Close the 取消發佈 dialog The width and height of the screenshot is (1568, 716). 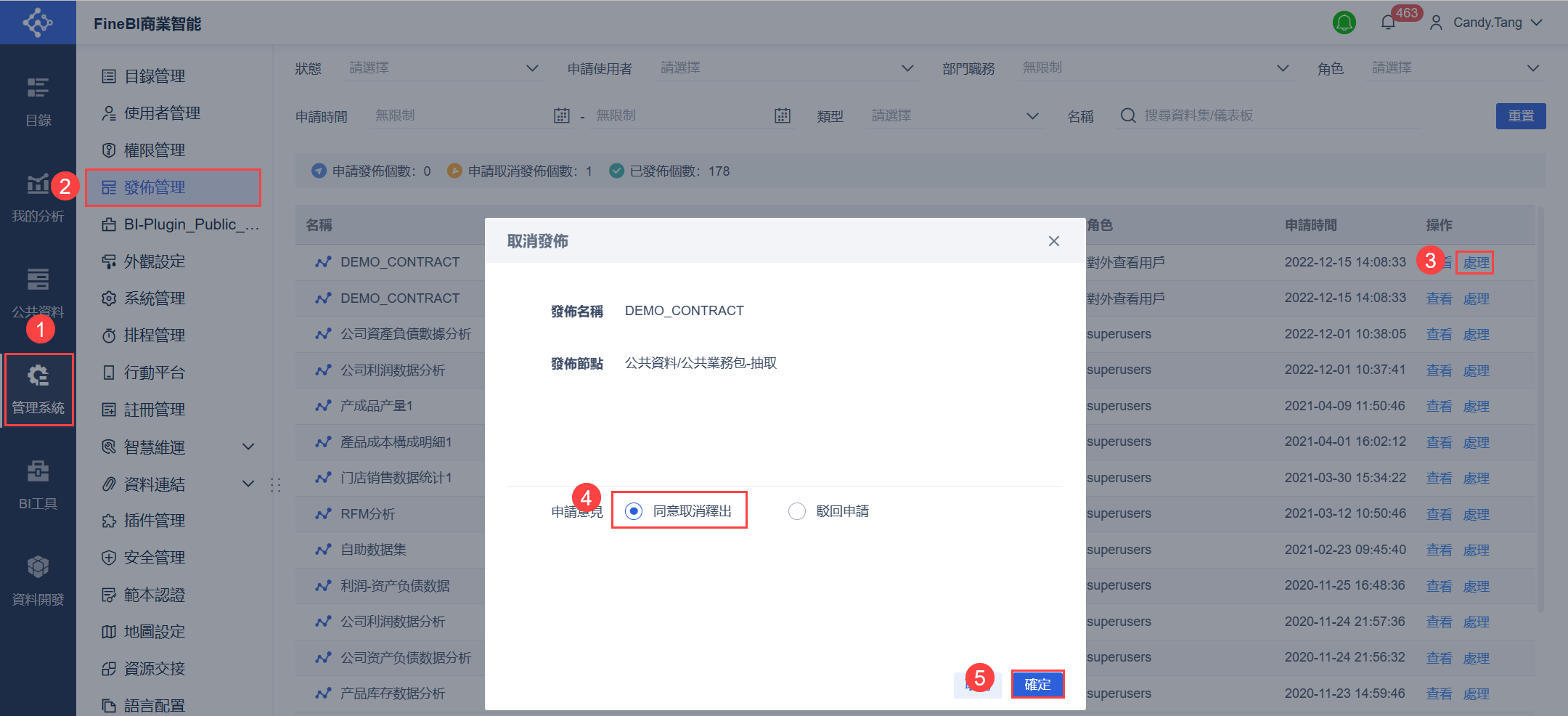click(1054, 241)
